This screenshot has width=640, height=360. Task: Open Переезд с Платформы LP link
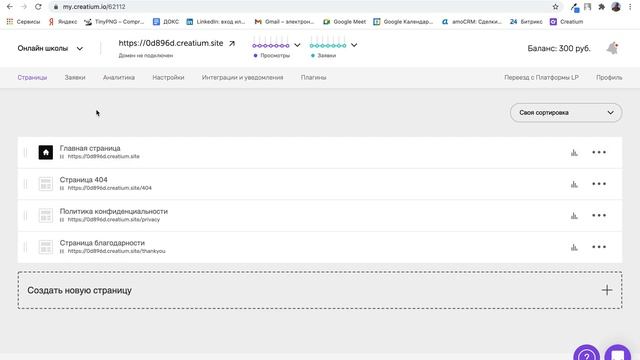(x=541, y=78)
